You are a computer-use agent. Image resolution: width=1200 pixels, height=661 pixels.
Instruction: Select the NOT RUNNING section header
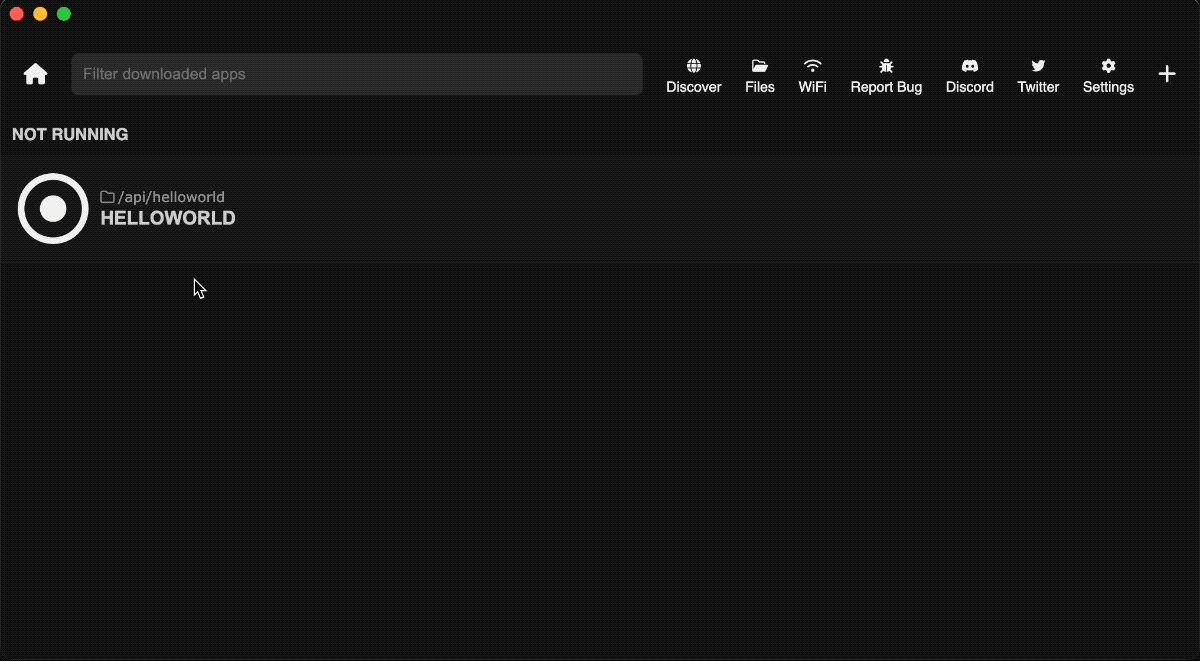(70, 134)
